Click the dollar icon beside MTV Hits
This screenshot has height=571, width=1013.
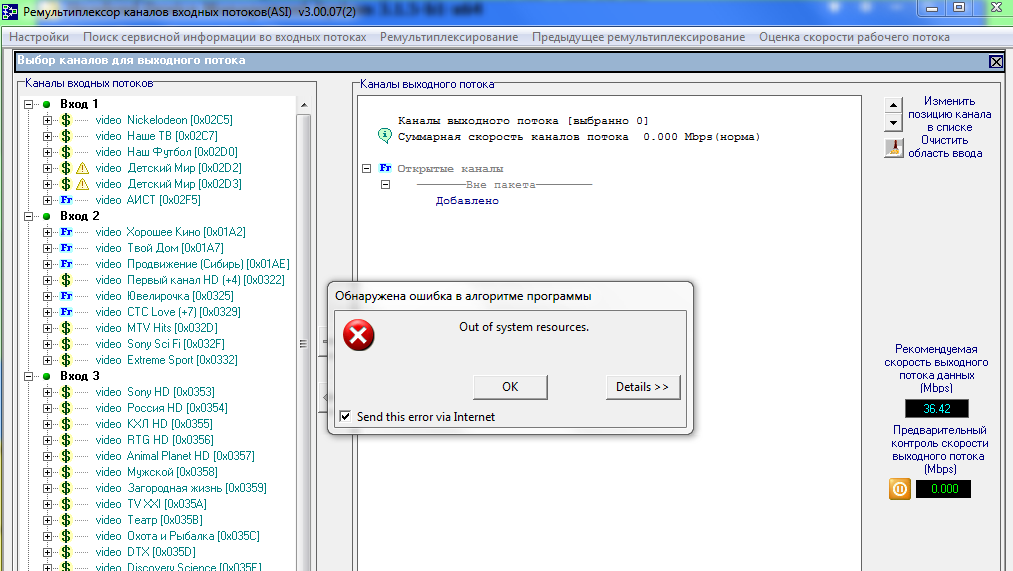(66, 328)
